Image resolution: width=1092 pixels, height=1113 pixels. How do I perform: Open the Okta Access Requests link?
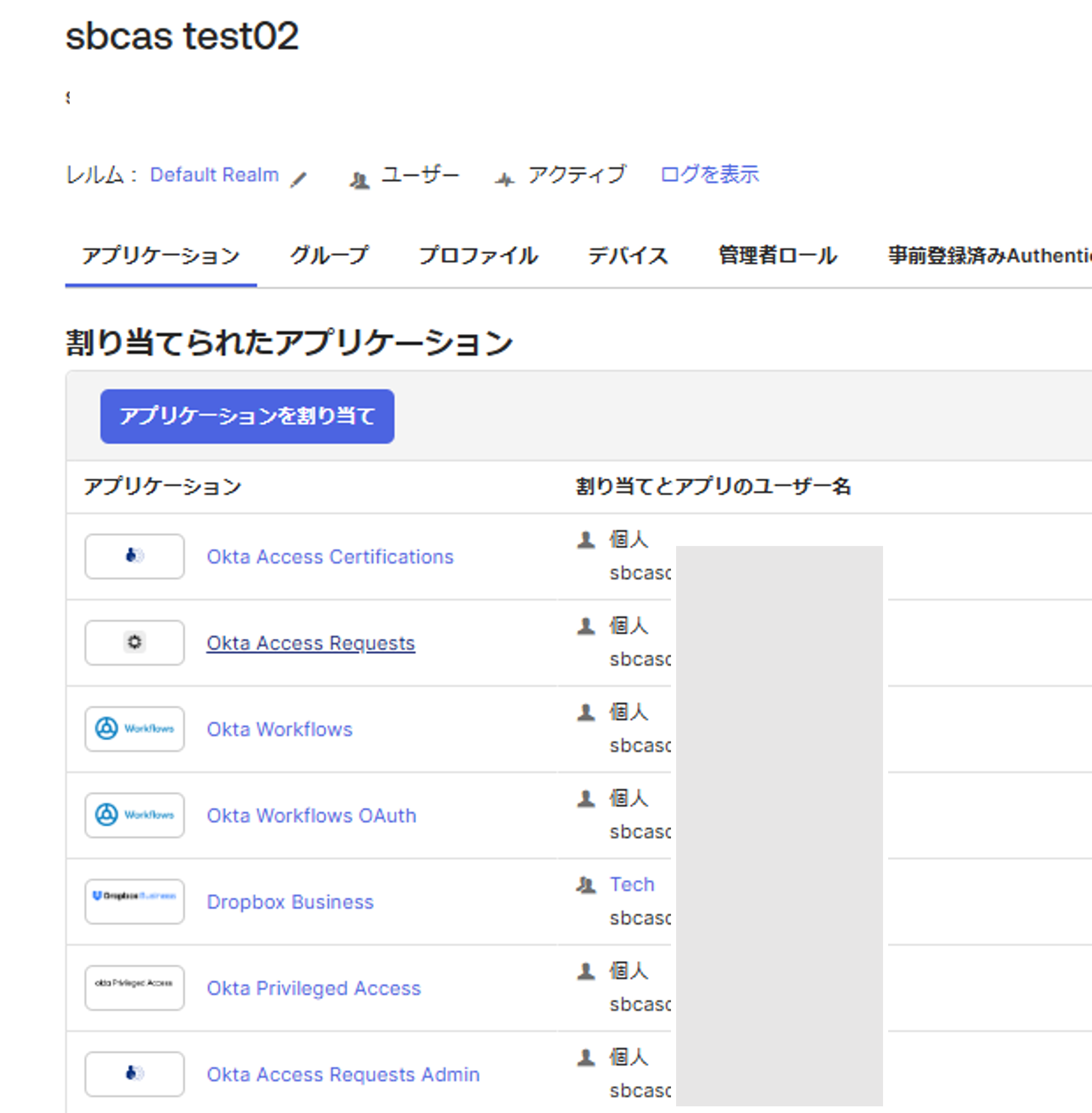click(310, 643)
